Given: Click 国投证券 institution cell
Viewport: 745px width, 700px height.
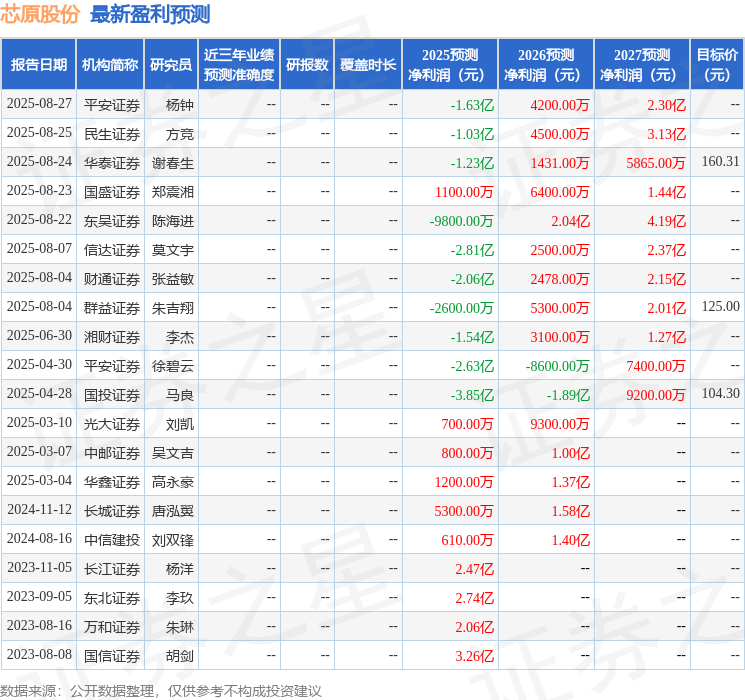Looking at the screenshot, I should (112, 395).
